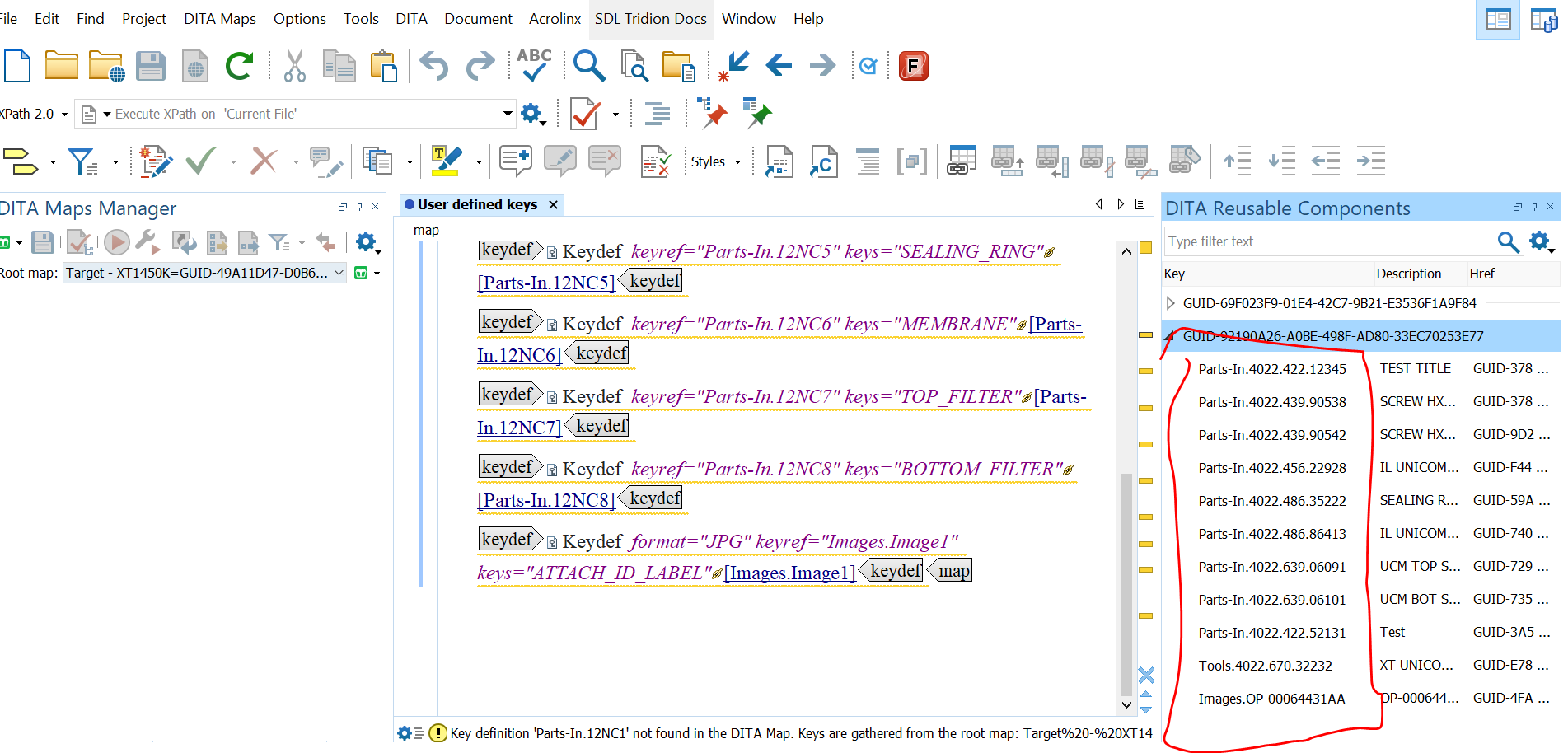Screen dimensions: 1568x753
Task: Open Find/Replace in Files icon
Action: (x=634, y=66)
